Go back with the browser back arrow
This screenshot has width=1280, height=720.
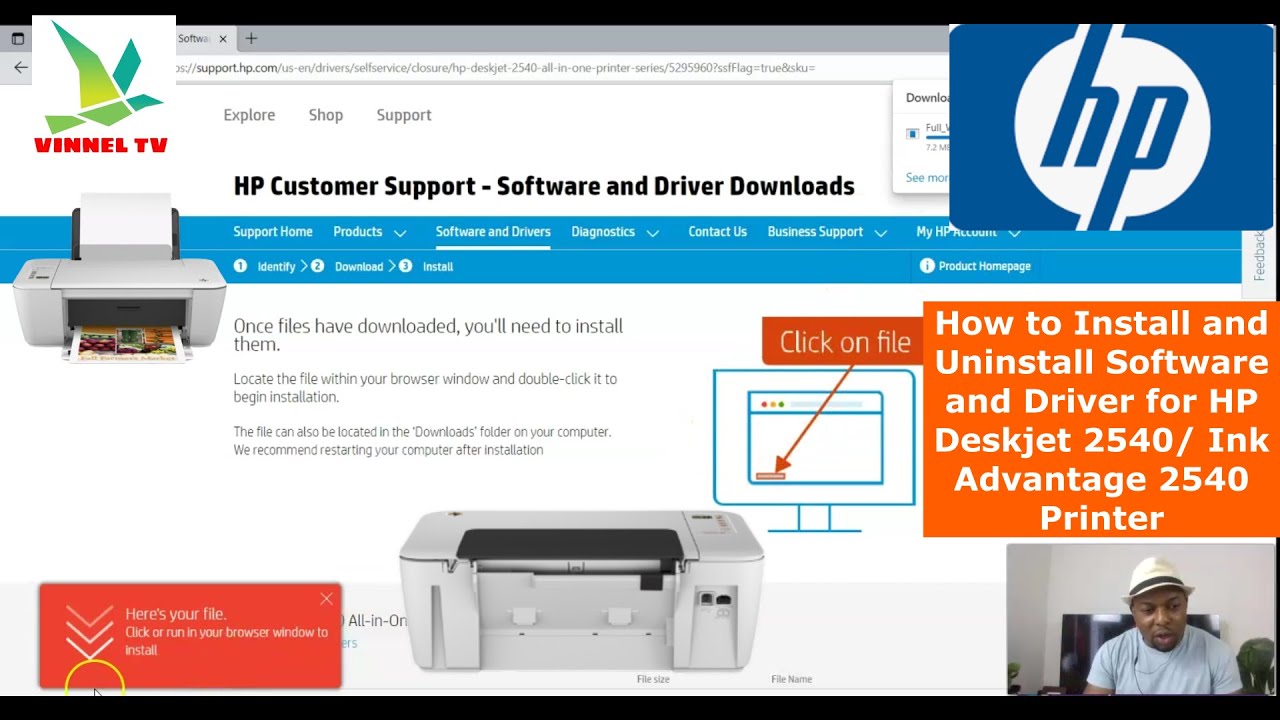[x=20, y=67]
